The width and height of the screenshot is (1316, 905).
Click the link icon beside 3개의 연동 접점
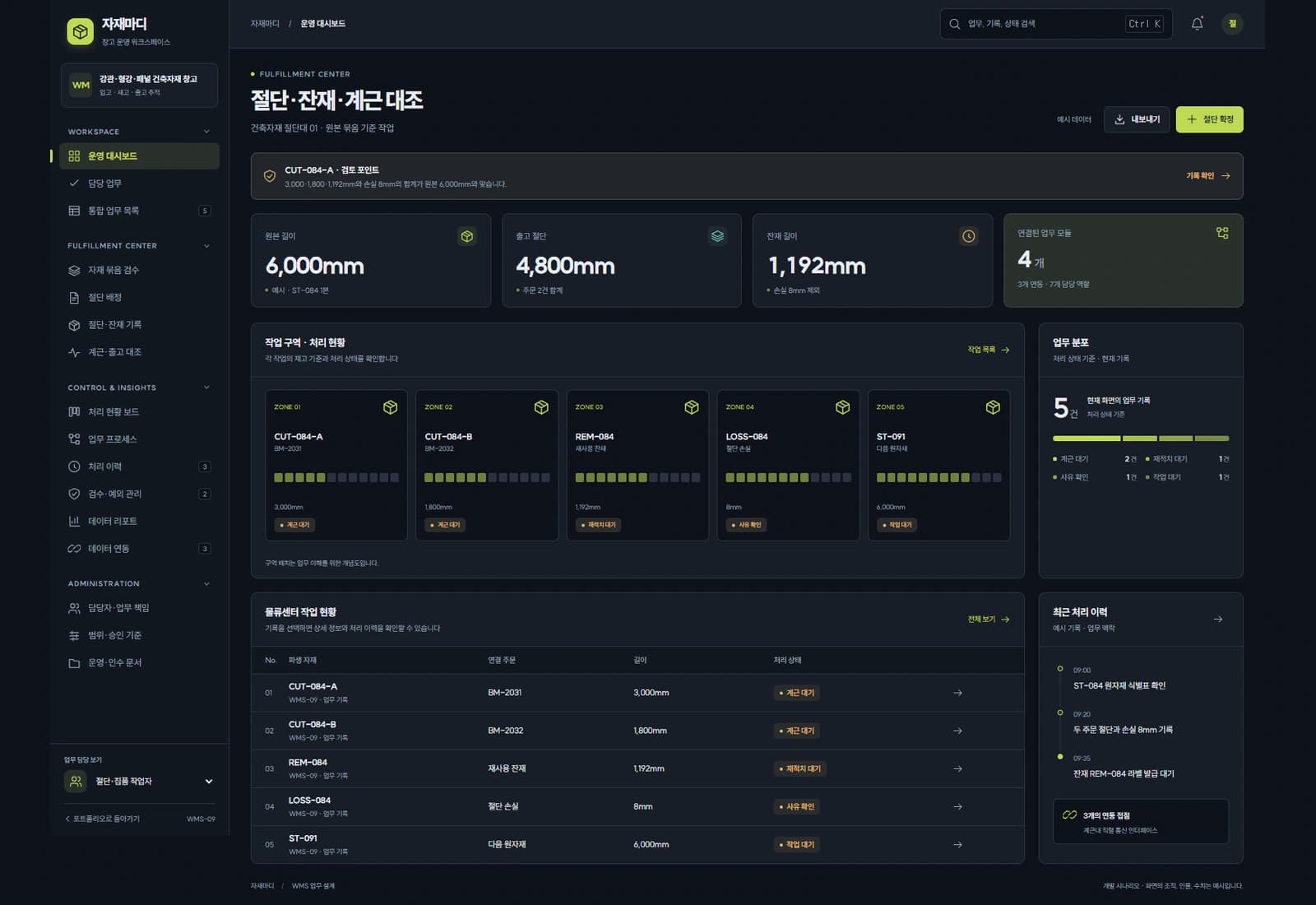(x=1069, y=815)
